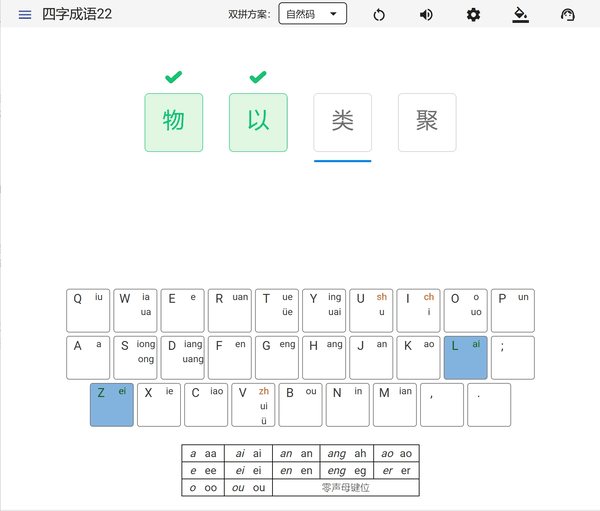
Task: Mute sound with the speaker icon
Action: (x=426, y=14)
